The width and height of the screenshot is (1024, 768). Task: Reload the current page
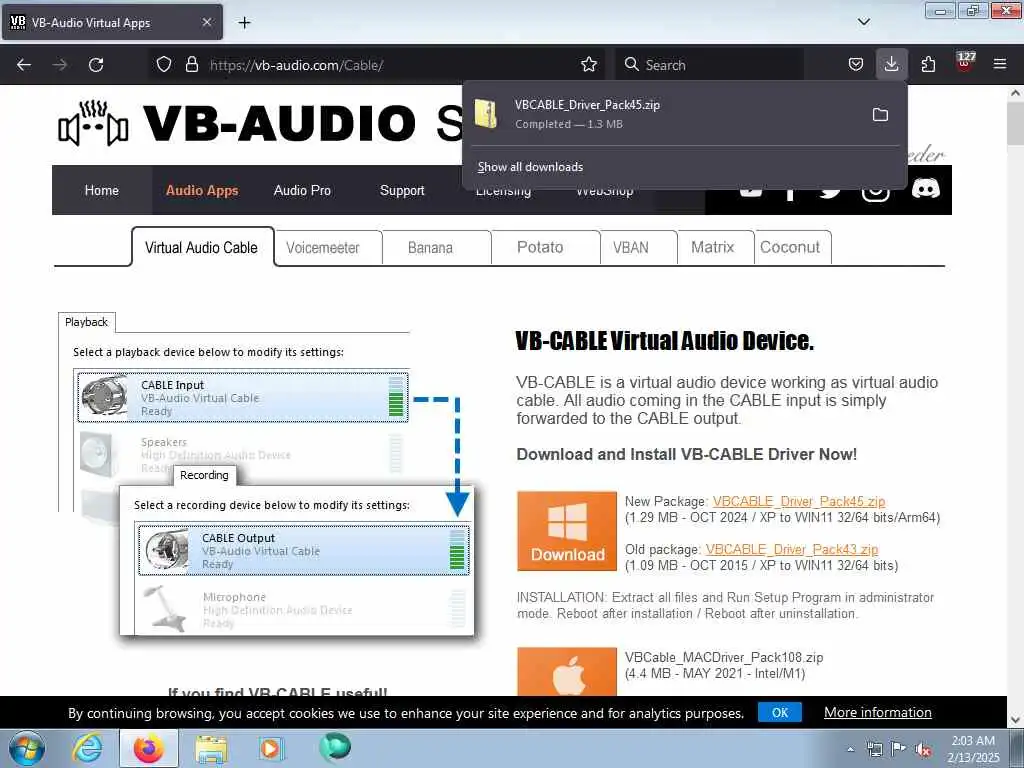pyautogui.click(x=96, y=65)
